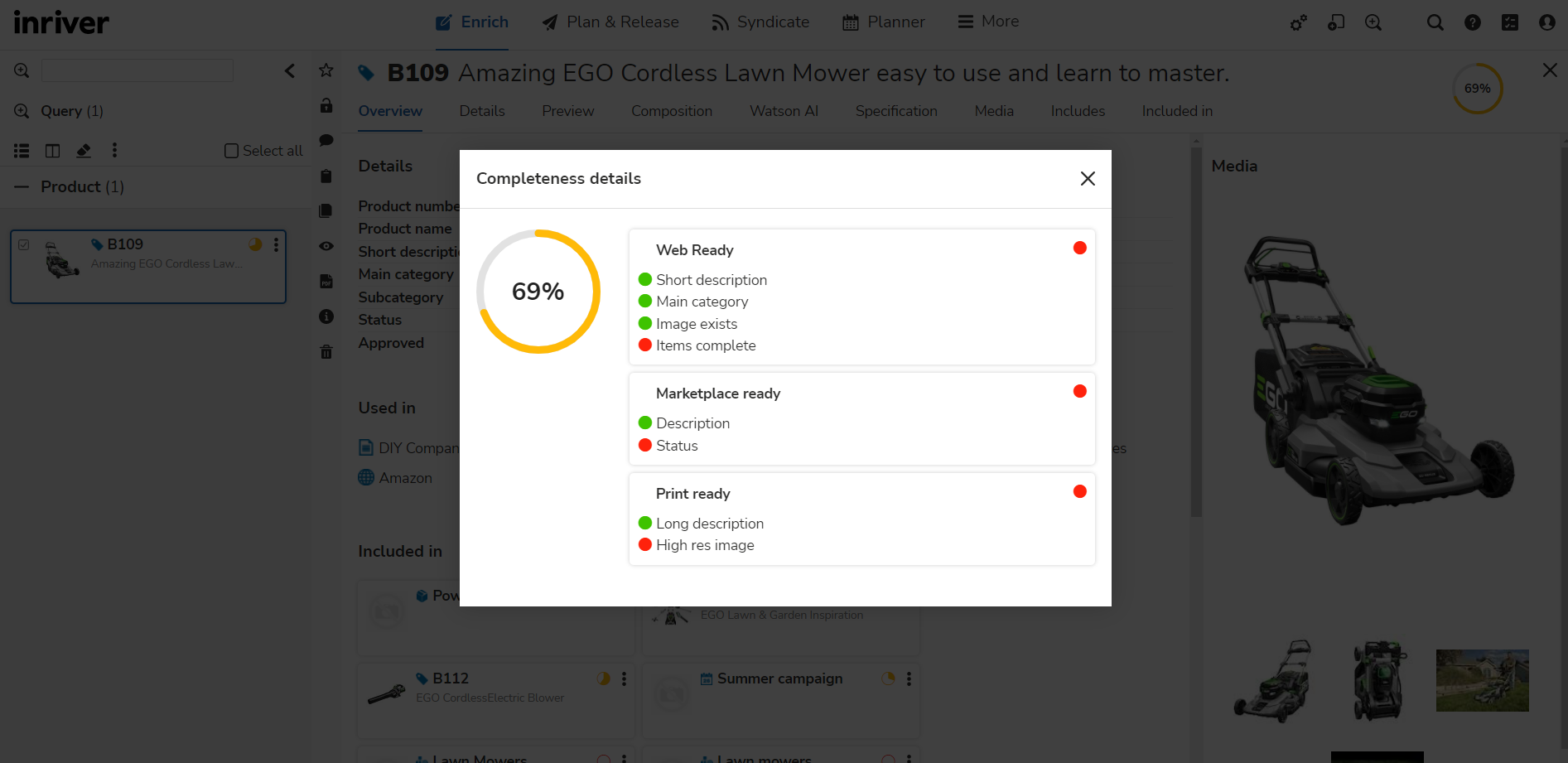Open the Summer campaign card menu
The height and width of the screenshot is (763, 1568).
[909, 678]
